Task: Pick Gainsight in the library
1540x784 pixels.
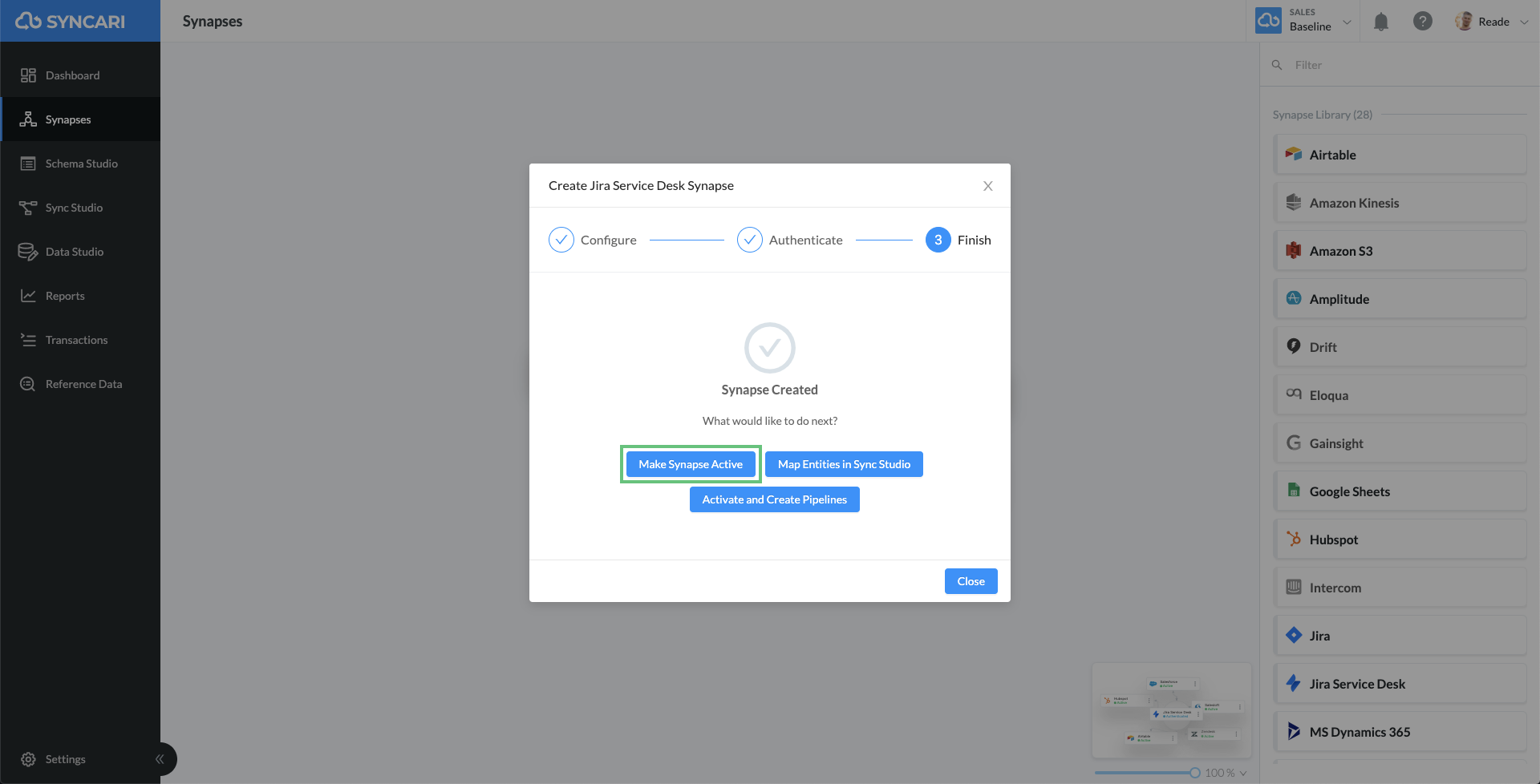Action: pos(1400,443)
